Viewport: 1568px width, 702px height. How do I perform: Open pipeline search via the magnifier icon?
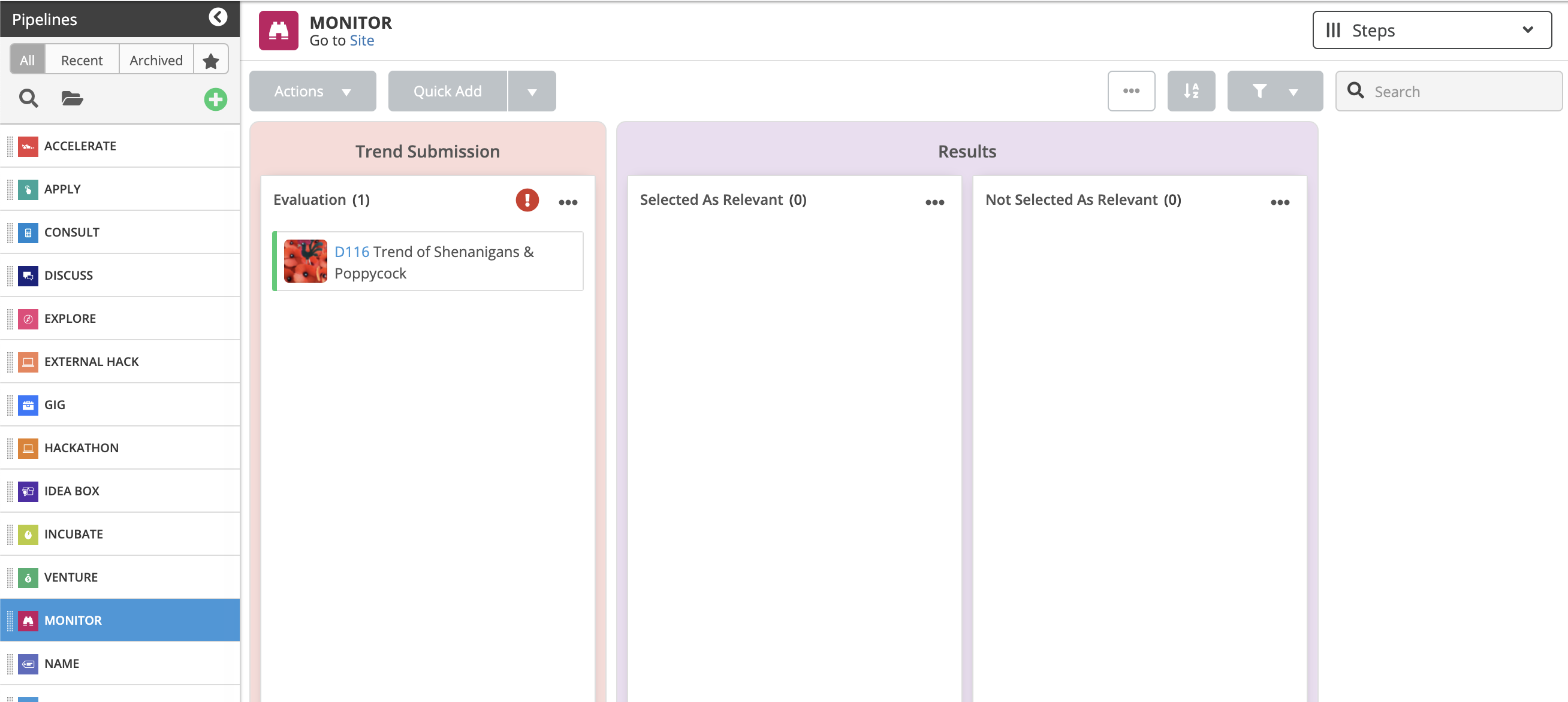click(x=28, y=98)
